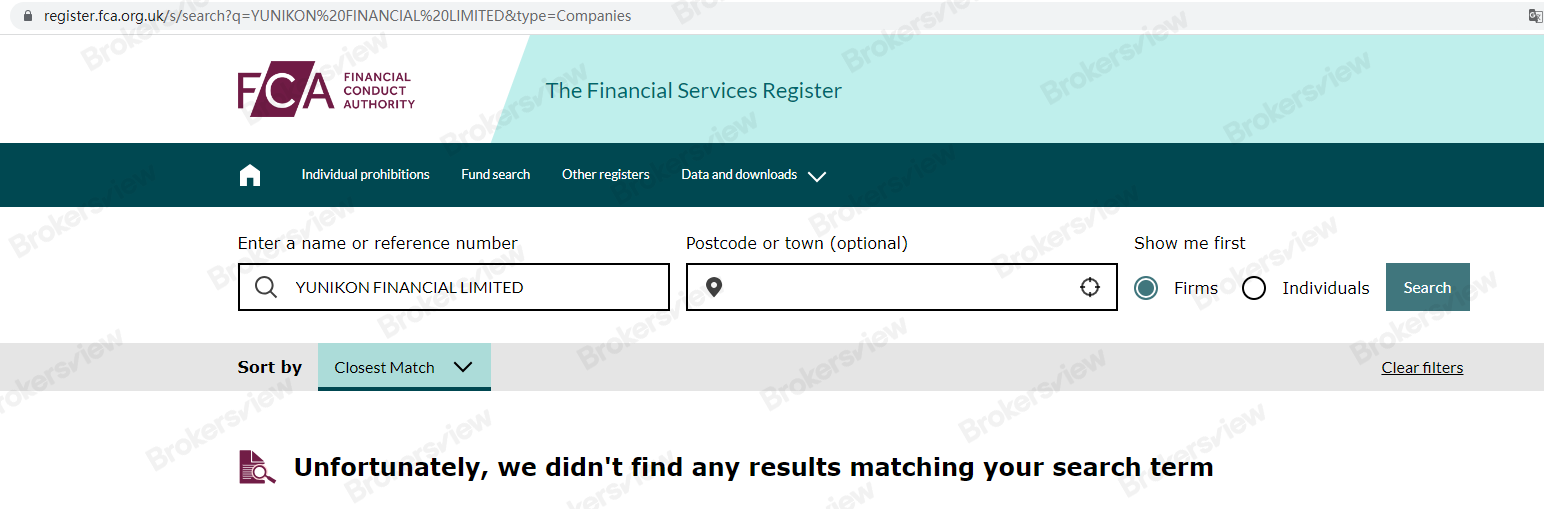Open Individual prohibitions page
The width and height of the screenshot is (1544, 509).
[x=365, y=175]
